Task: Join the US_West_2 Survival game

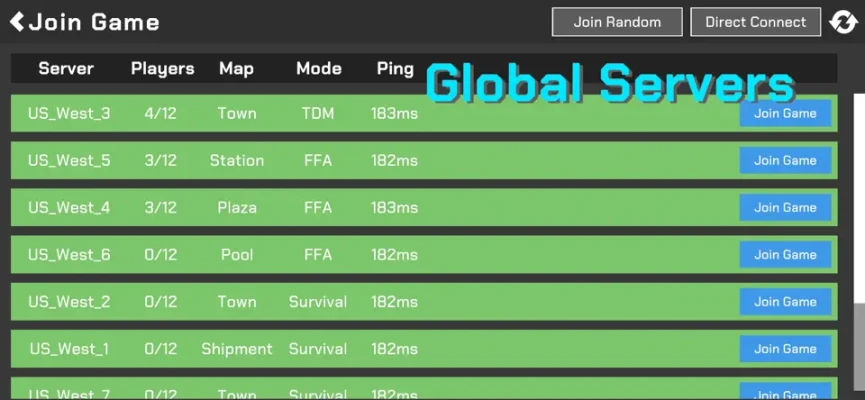Action: pos(785,301)
